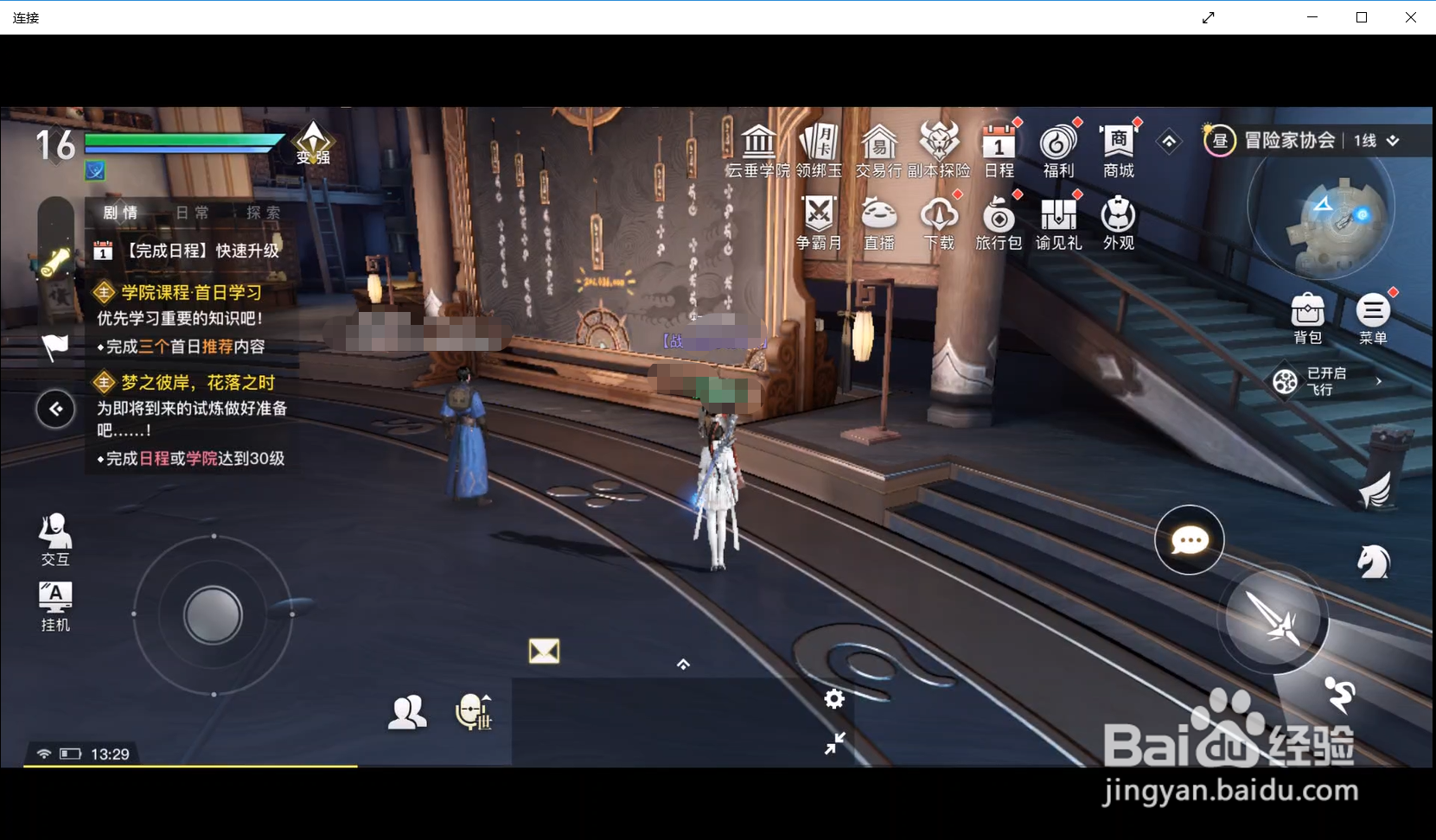
Task: Click the day/night 昼 indicator icon
Action: [x=1219, y=140]
